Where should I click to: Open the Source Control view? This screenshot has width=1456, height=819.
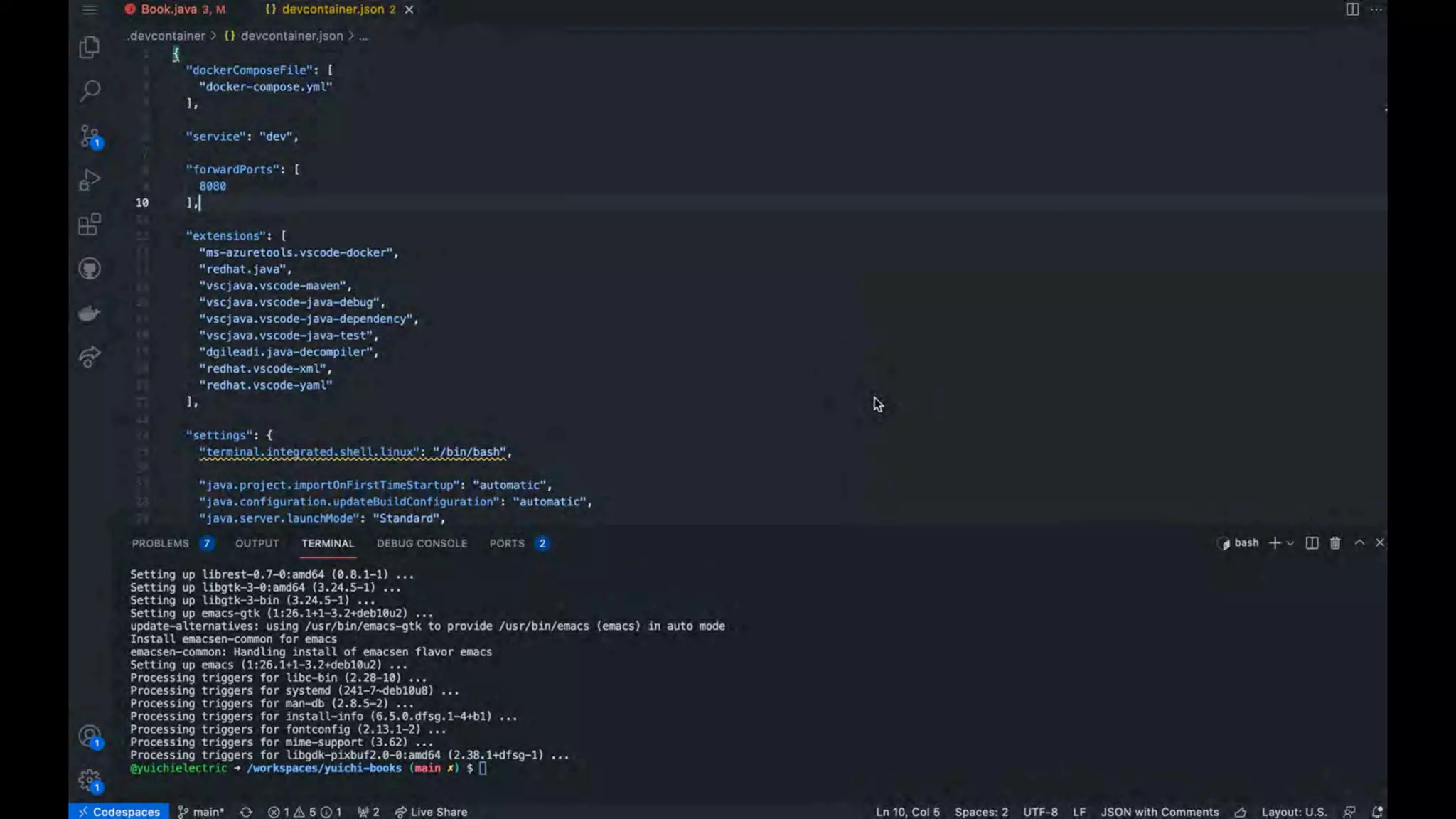click(90, 136)
